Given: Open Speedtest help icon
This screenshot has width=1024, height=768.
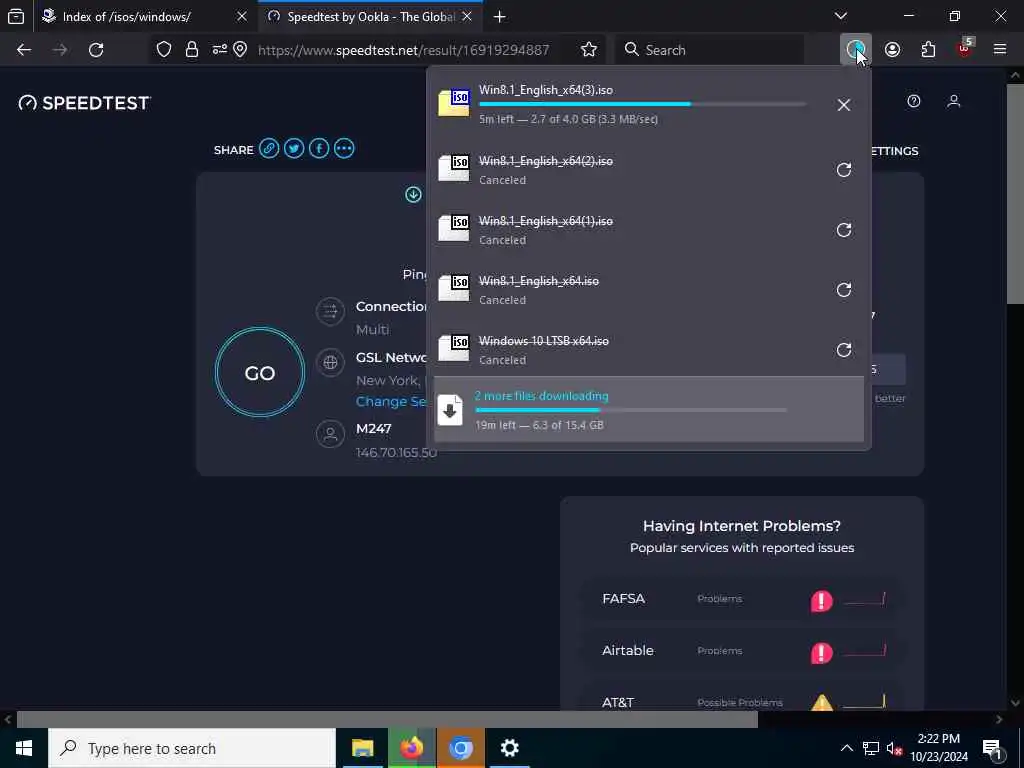Looking at the screenshot, I should click(914, 101).
